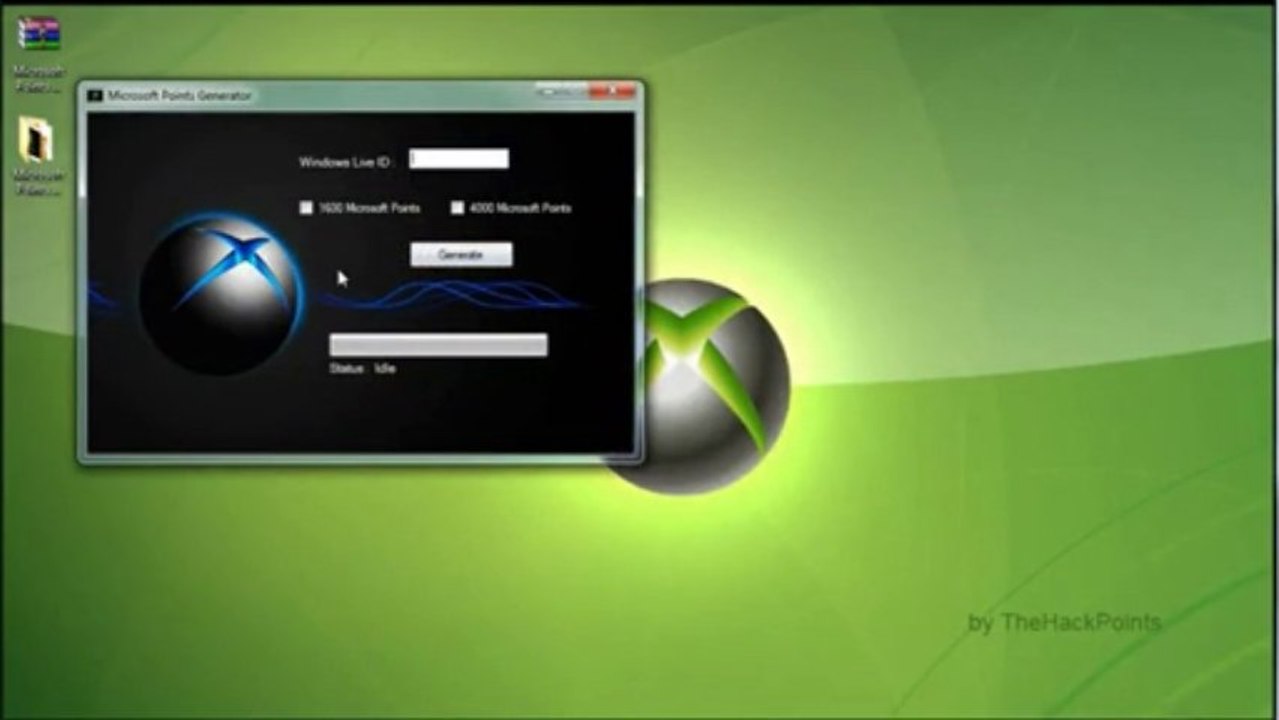
Task: Click the blue Xbox orb logo in the generator
Action: click(x=220, y=294)
